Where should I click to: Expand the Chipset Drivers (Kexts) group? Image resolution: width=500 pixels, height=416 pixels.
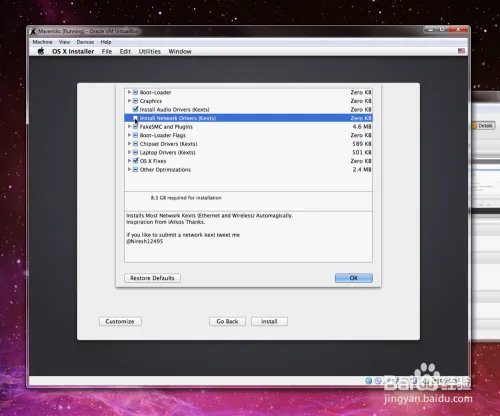(129, 144)
